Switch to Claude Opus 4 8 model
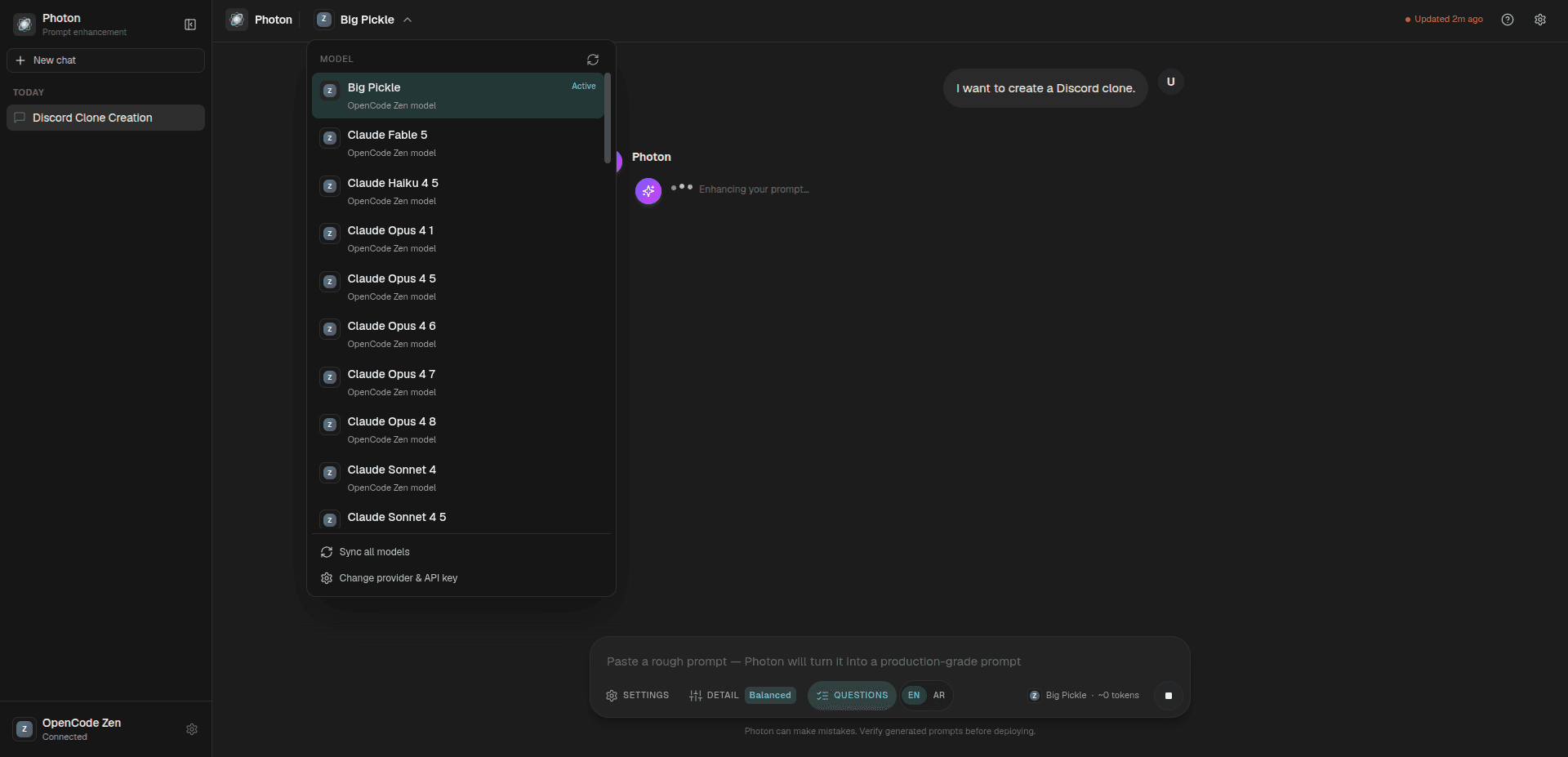Image resolution: width=1568 pixels, height=757 pixels. tap(458, 430)
